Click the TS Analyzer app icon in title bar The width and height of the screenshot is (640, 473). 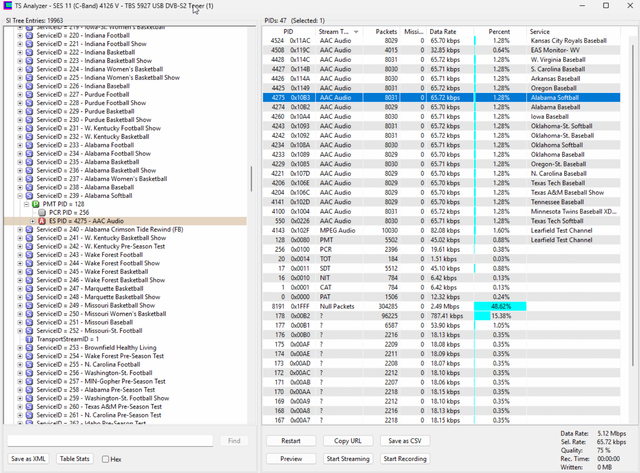(x=7, y=6)
